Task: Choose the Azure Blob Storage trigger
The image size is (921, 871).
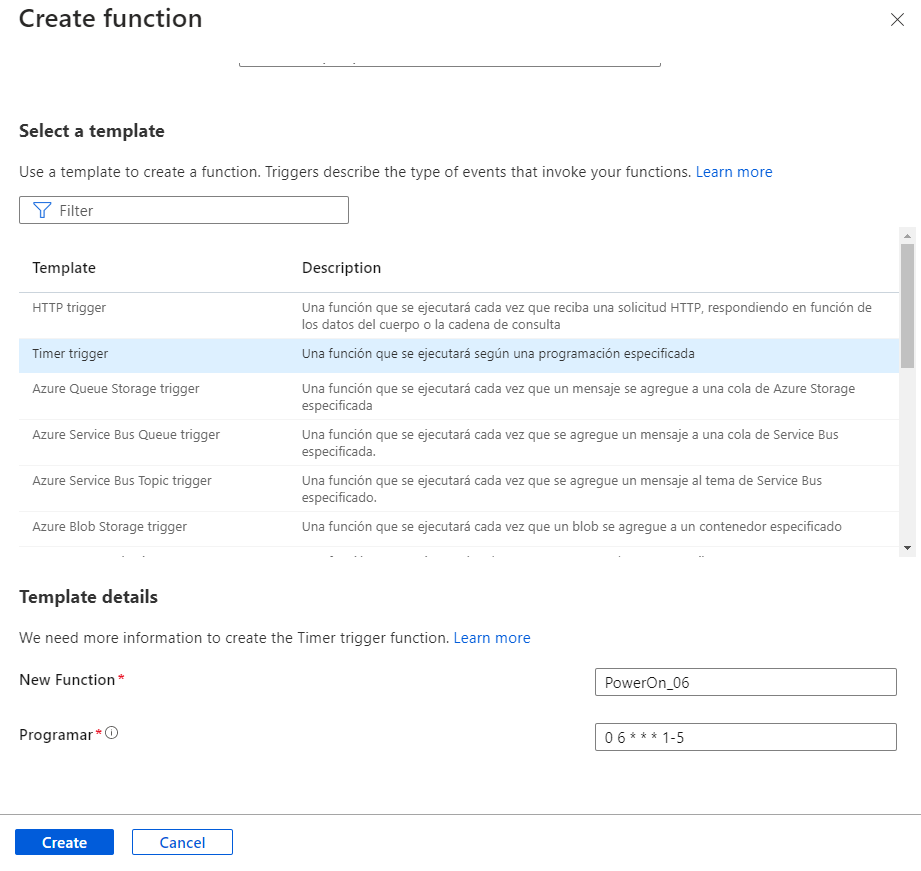Action: [109, 527]
